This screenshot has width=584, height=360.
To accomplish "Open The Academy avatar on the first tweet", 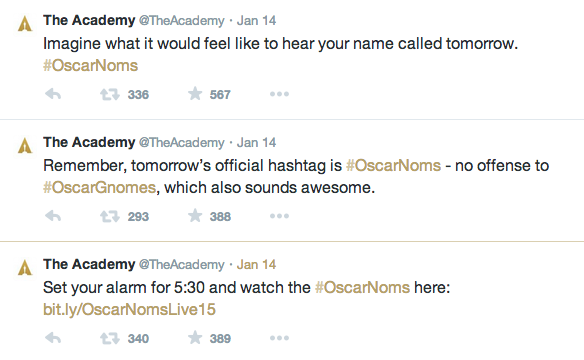I will [25, 24].
